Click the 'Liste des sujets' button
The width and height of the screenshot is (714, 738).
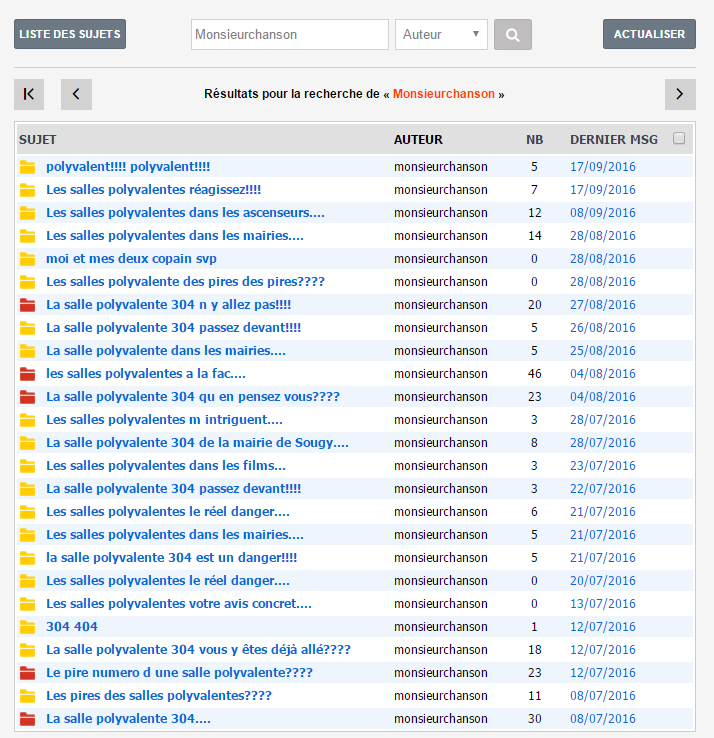coord(70,34)
